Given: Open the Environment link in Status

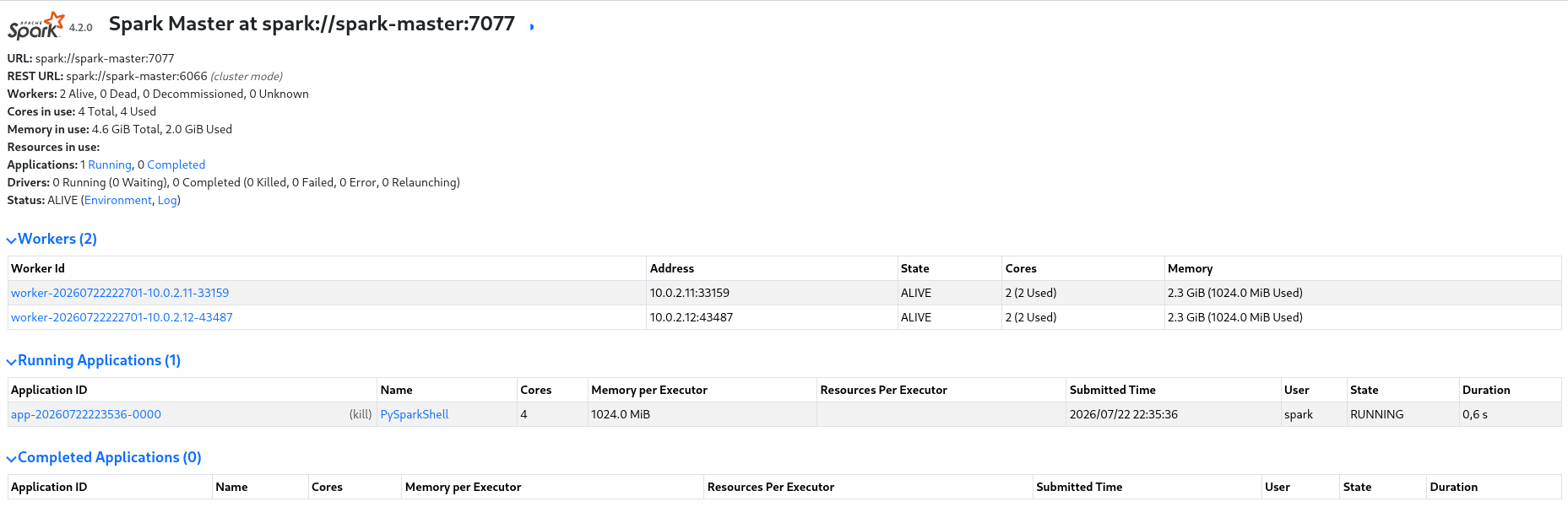Looking at the screenshot, I should coord(118,200).
